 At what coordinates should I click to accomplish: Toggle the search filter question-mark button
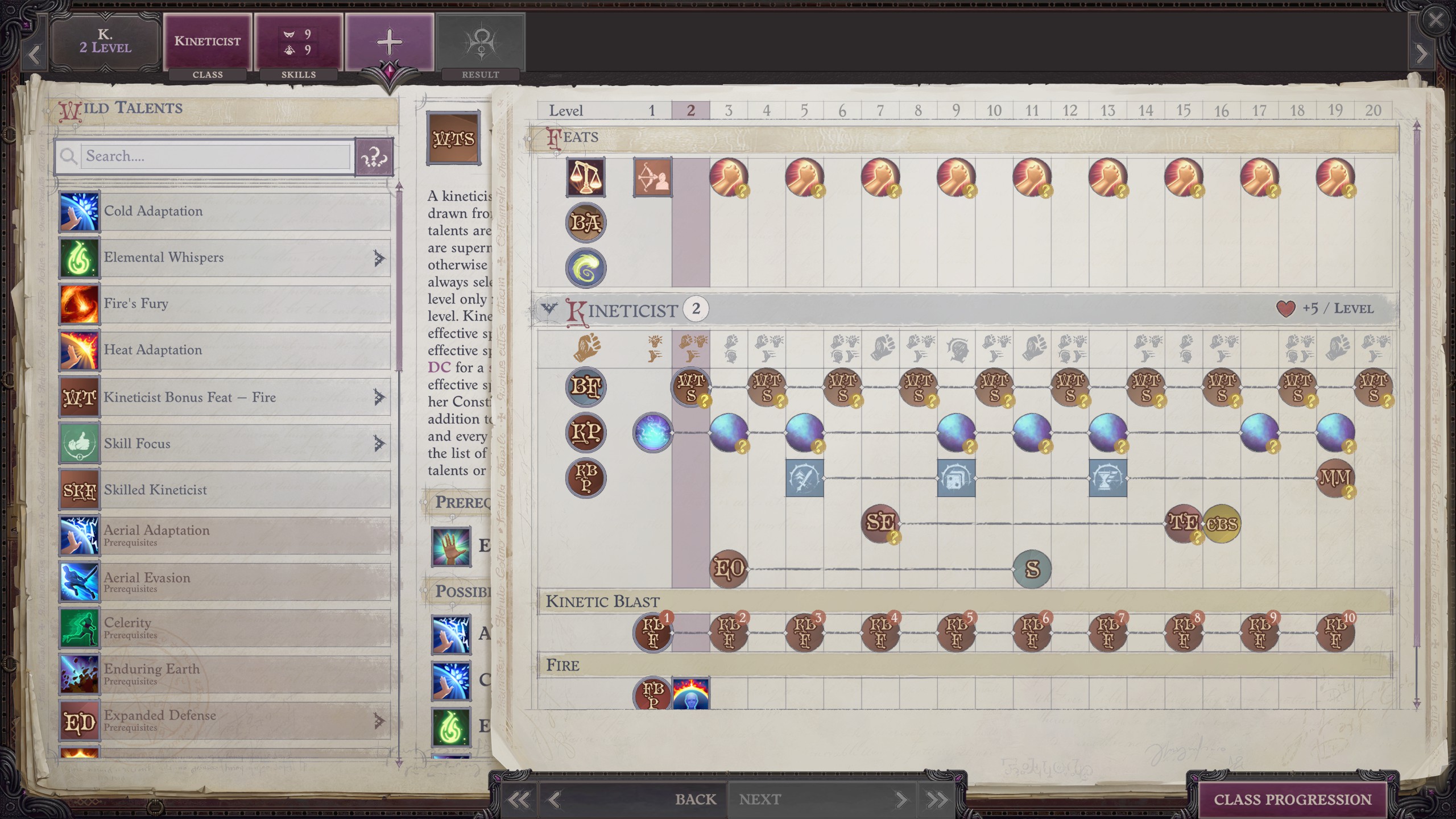pyautogui.click(x=374, y=156)
